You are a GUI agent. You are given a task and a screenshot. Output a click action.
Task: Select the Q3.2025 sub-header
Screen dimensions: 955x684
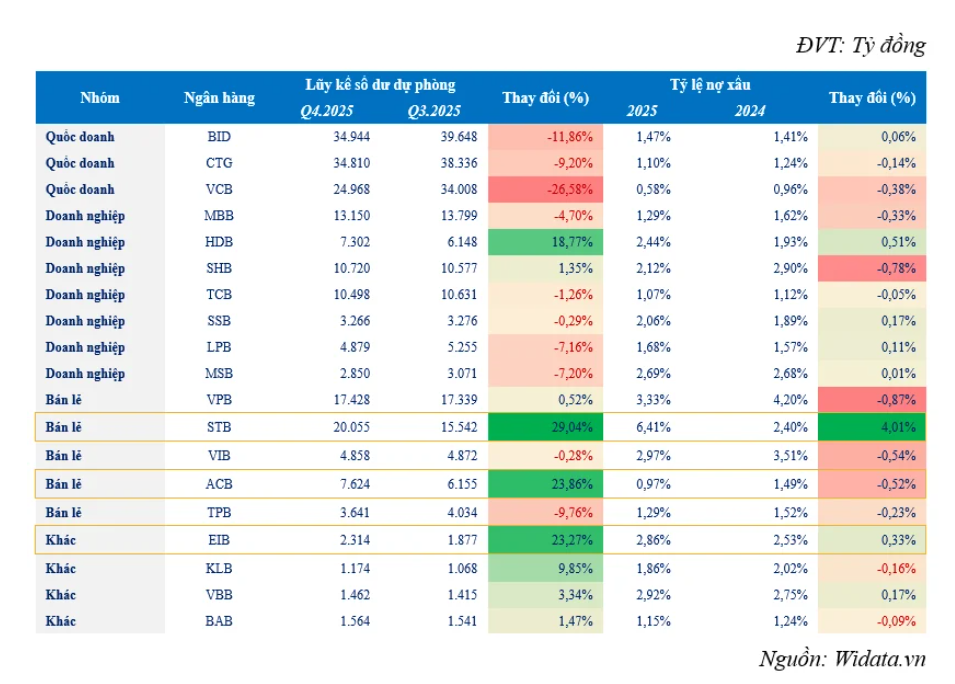click(433, 111)
